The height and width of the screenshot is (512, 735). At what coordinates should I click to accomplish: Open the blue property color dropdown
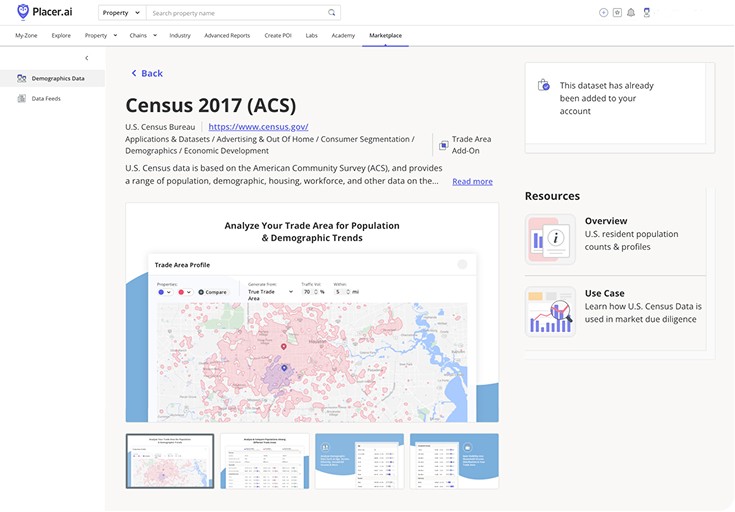[x=165, y=292]
